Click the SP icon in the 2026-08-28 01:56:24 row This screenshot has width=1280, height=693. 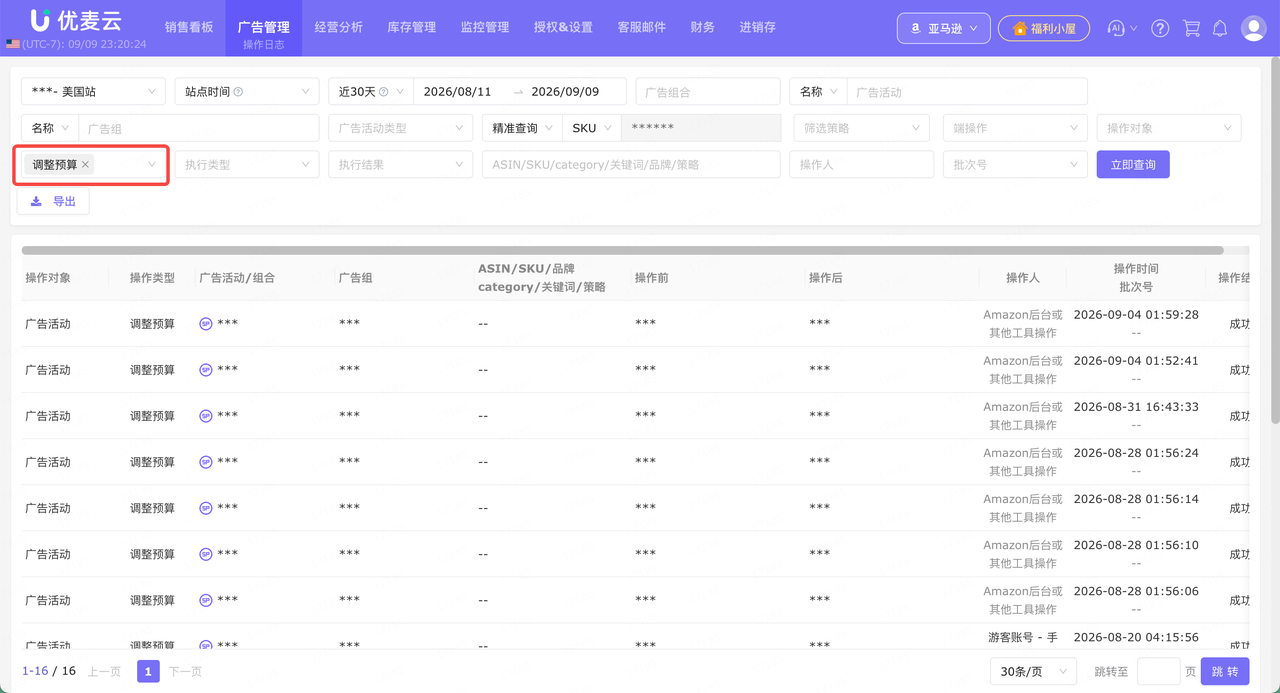(x=206, y=462)
